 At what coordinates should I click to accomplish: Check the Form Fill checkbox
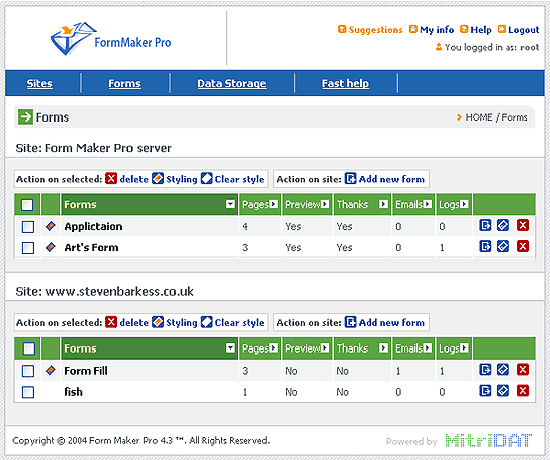point(28,371)
